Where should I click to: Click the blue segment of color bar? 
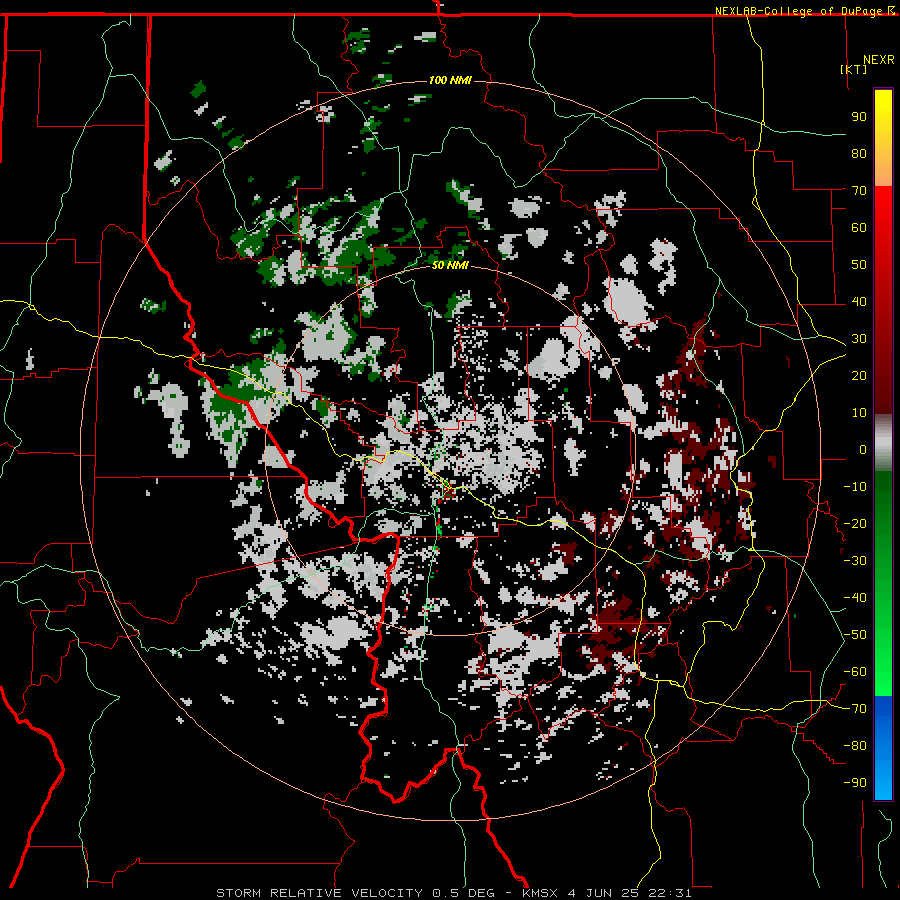(883, 747)
